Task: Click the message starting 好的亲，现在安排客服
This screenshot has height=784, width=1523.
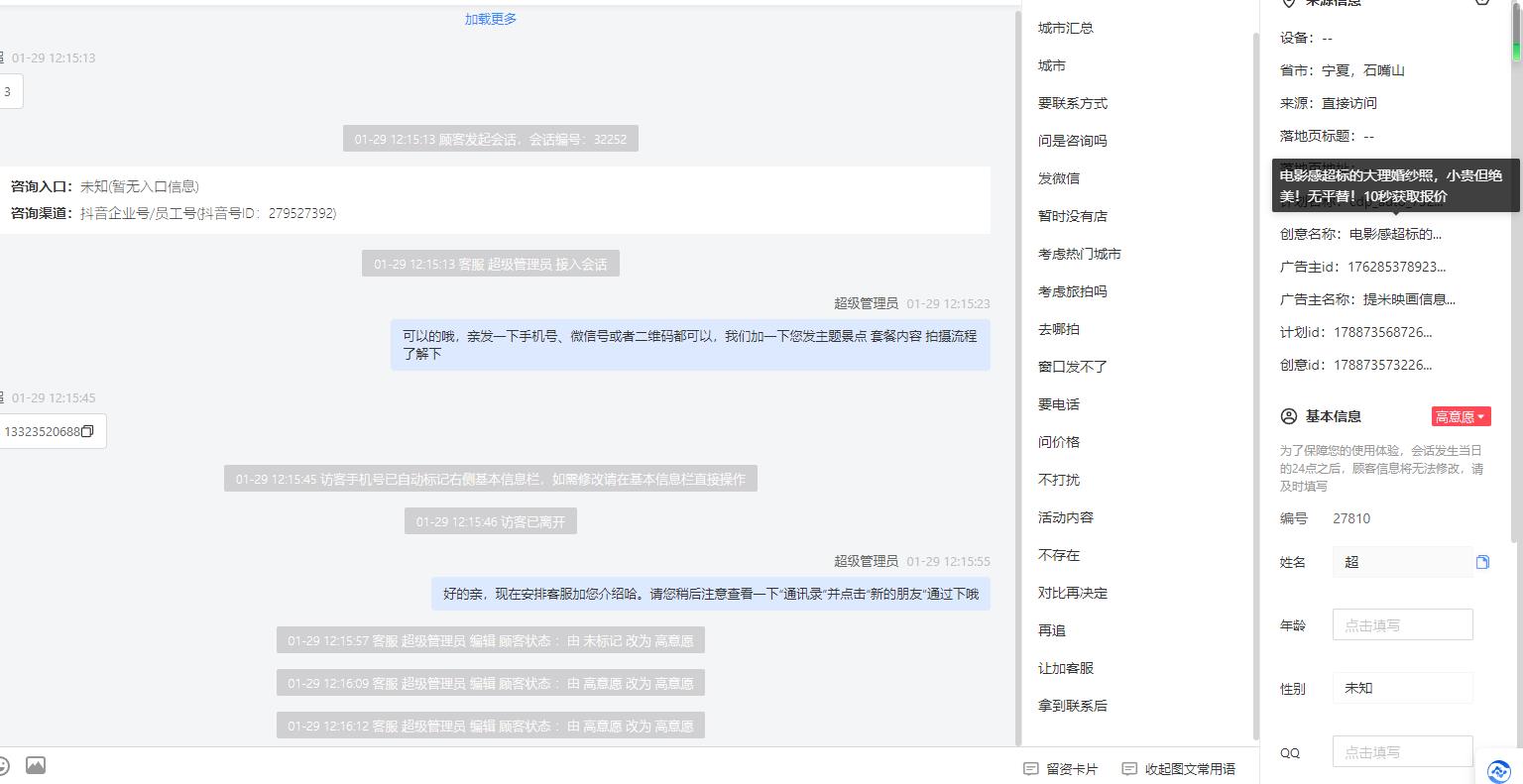Action: (711, 594)
